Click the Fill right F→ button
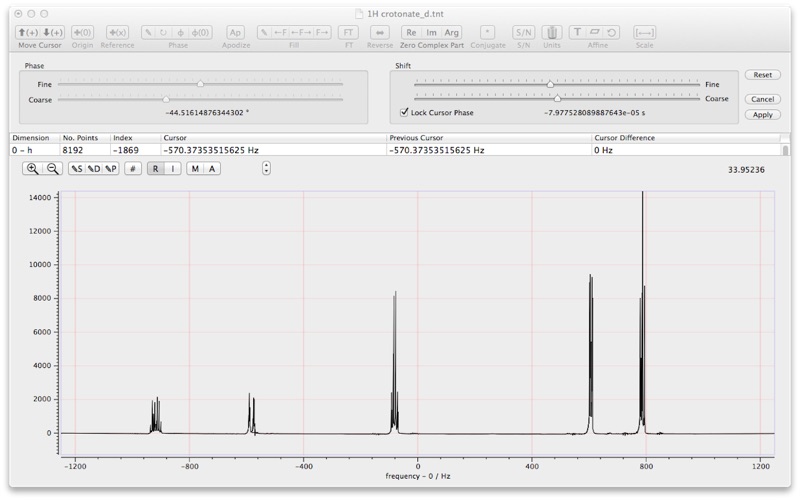 [x=322, y=33]
